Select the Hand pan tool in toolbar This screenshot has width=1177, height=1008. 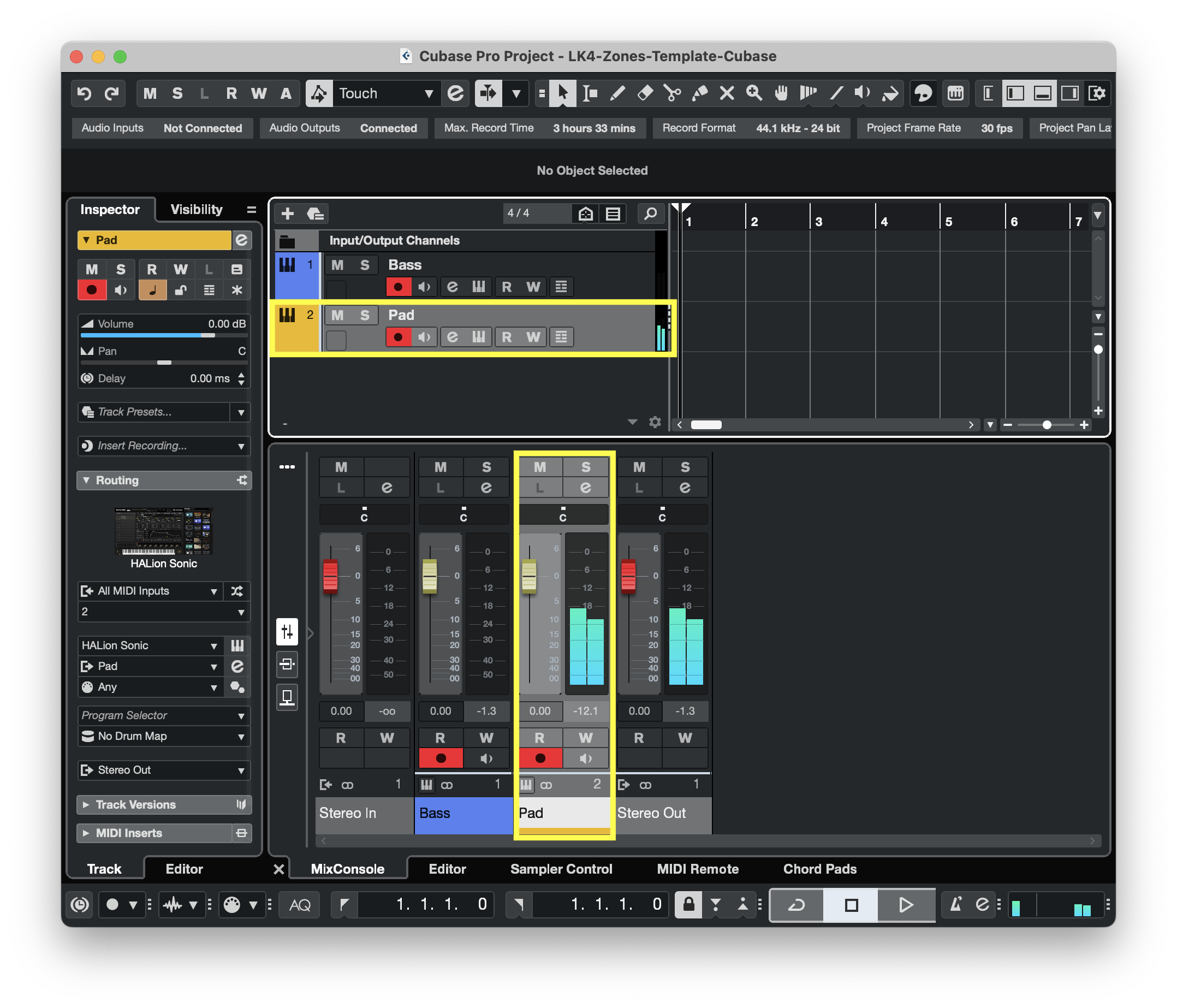point(781,93)
